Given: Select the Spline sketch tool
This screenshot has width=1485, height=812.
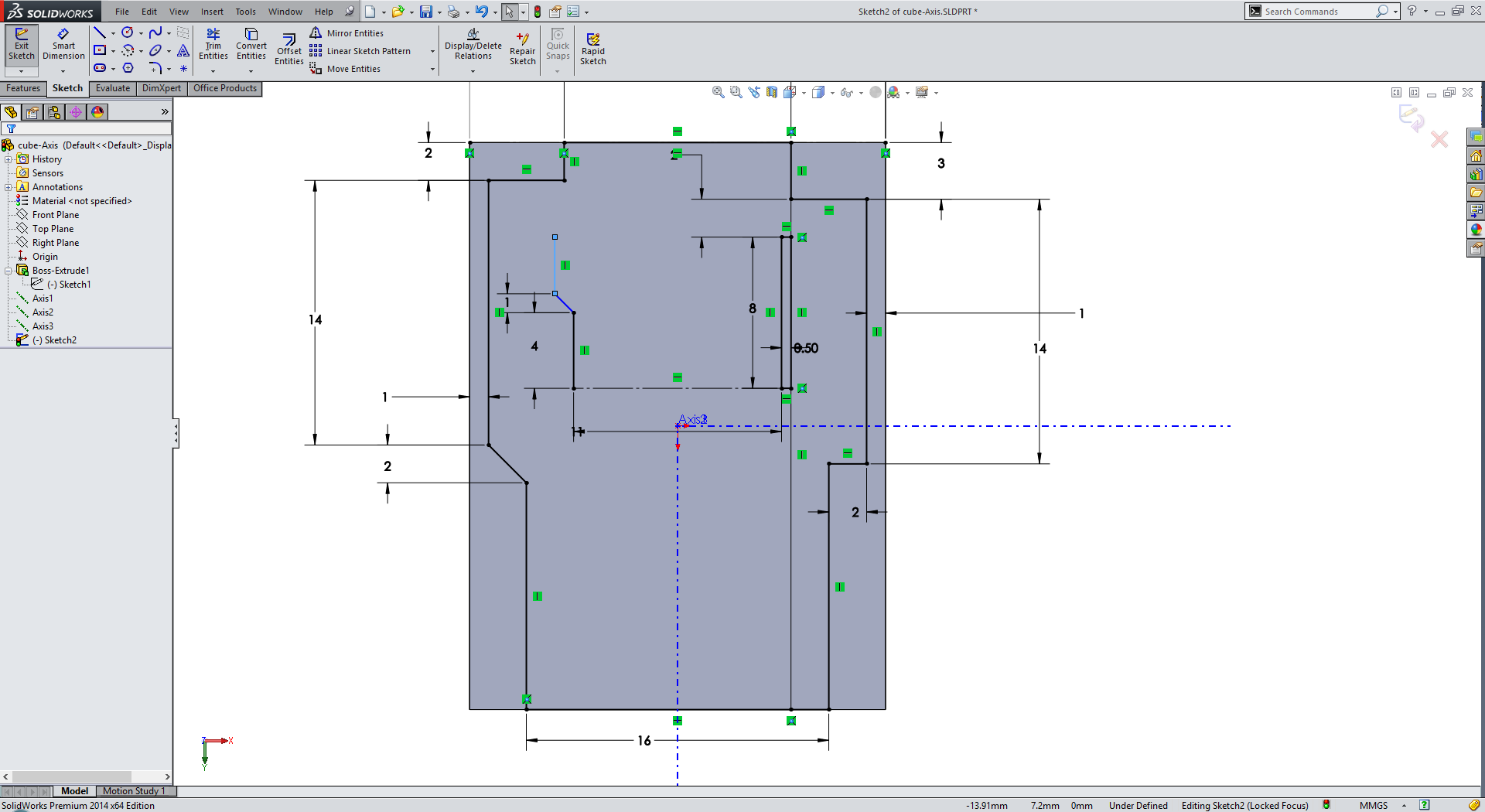Looking at the screenshot, I should click(155, 32).
